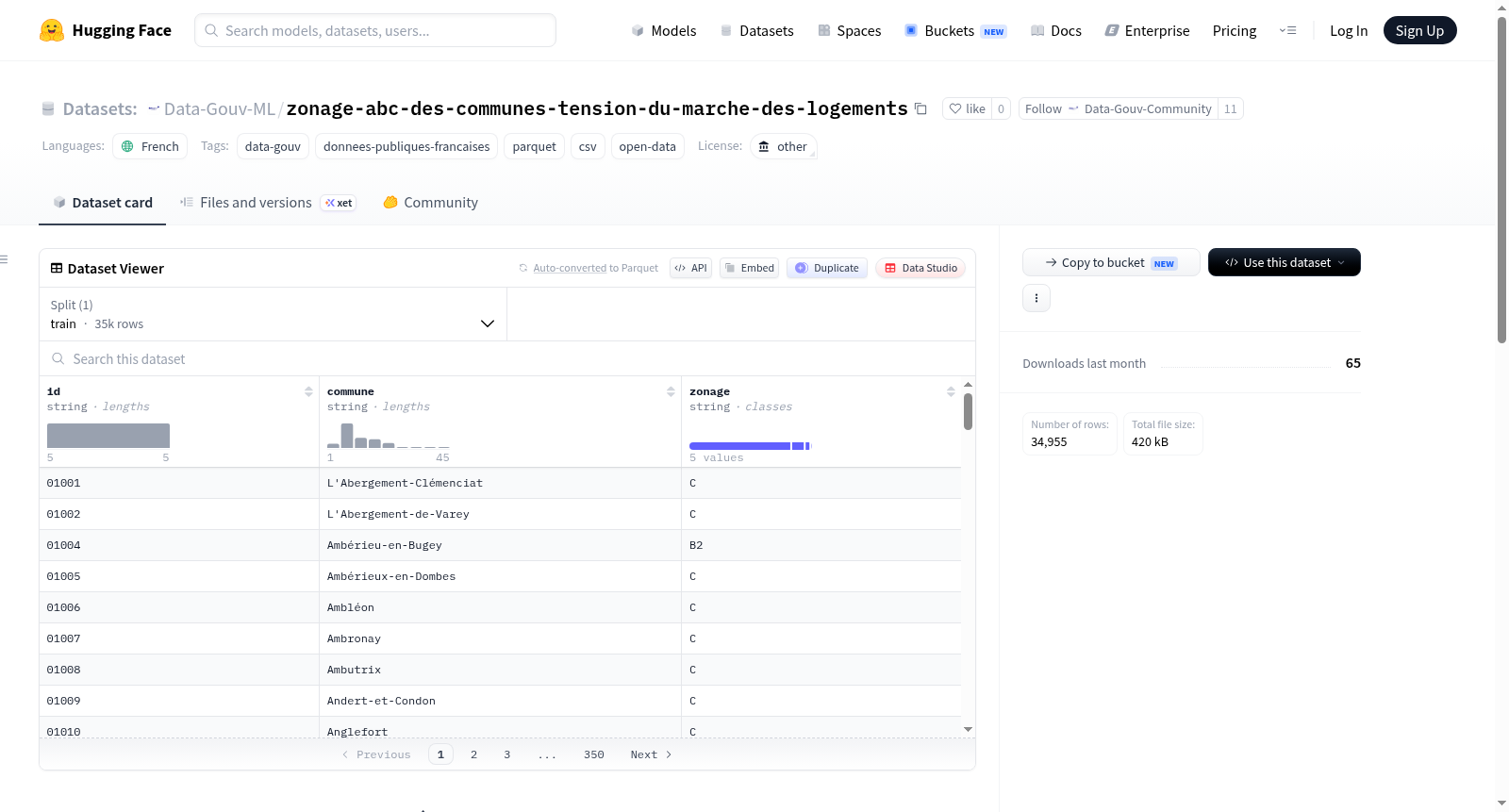This screenshot has height=812, width=1509.
Task: Open Data Studio
Action: [920, 268]
